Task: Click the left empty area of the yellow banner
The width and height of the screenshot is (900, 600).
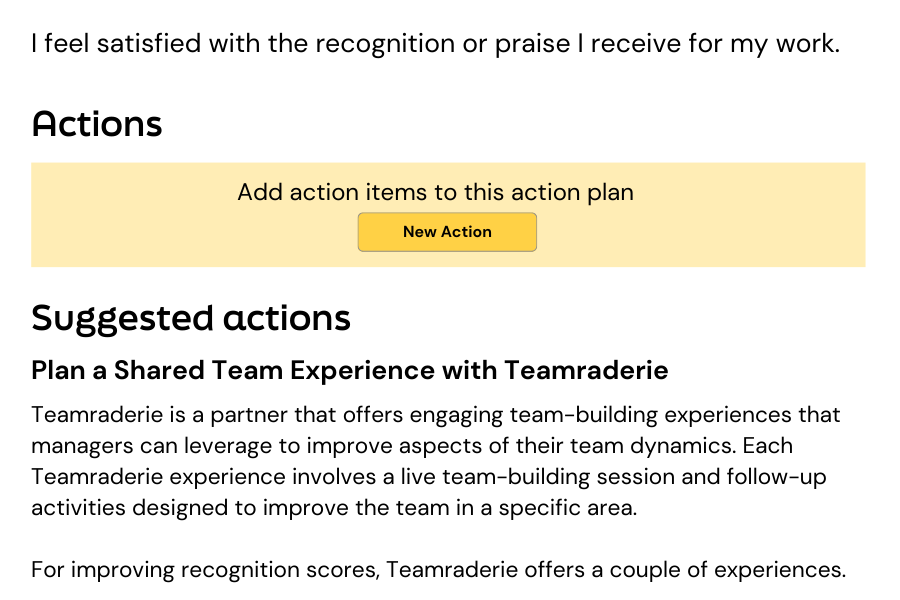Action: point(130,216)
